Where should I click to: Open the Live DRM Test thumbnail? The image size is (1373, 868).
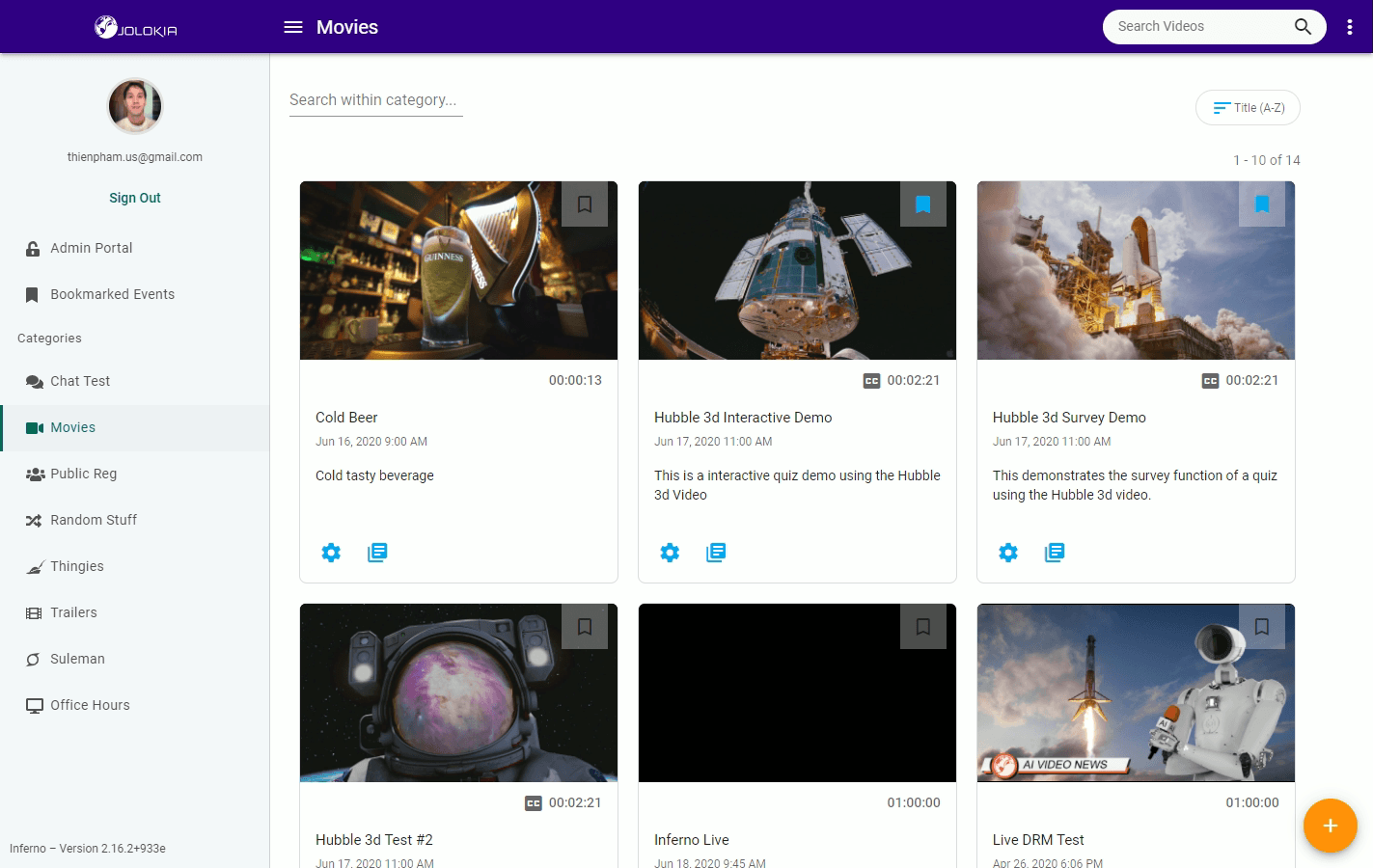point(1136,692)
